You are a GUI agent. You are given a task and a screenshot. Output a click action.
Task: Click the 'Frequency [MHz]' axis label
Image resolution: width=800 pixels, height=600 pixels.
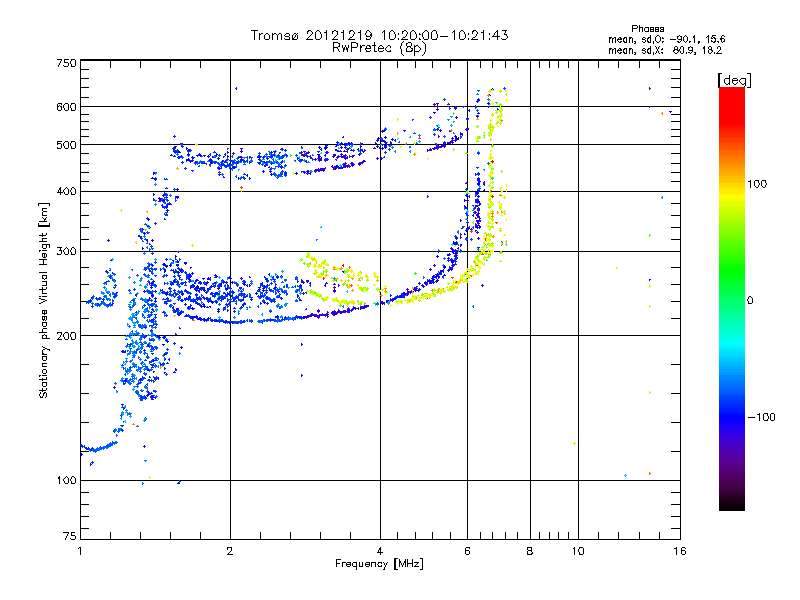click(x=379, y=564)
